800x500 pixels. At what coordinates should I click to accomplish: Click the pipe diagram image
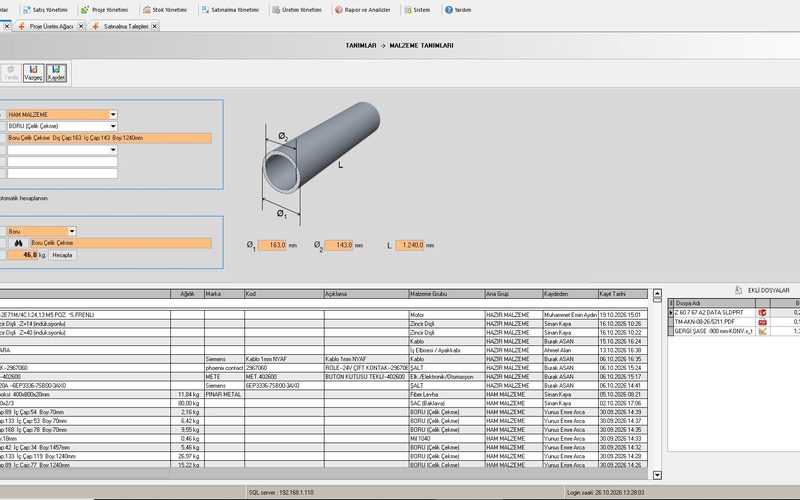click(x=320, y=162)
